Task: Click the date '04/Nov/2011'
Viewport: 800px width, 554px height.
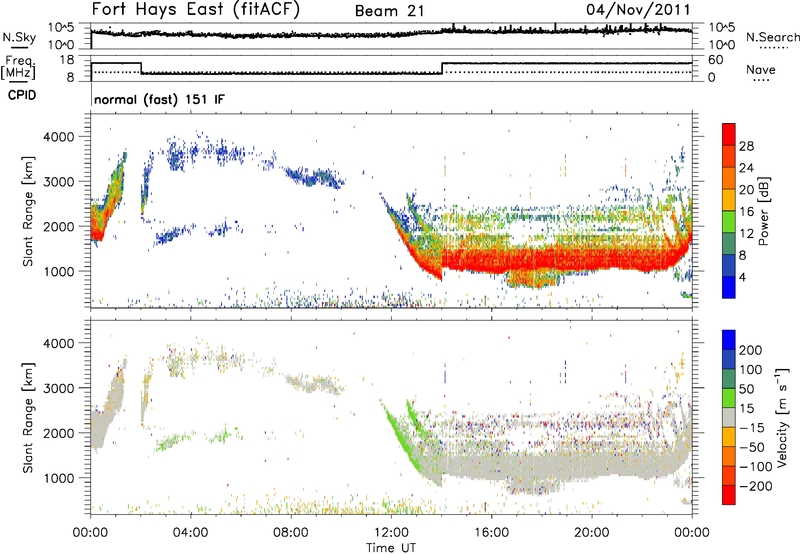Action: [x=638, y=10]
